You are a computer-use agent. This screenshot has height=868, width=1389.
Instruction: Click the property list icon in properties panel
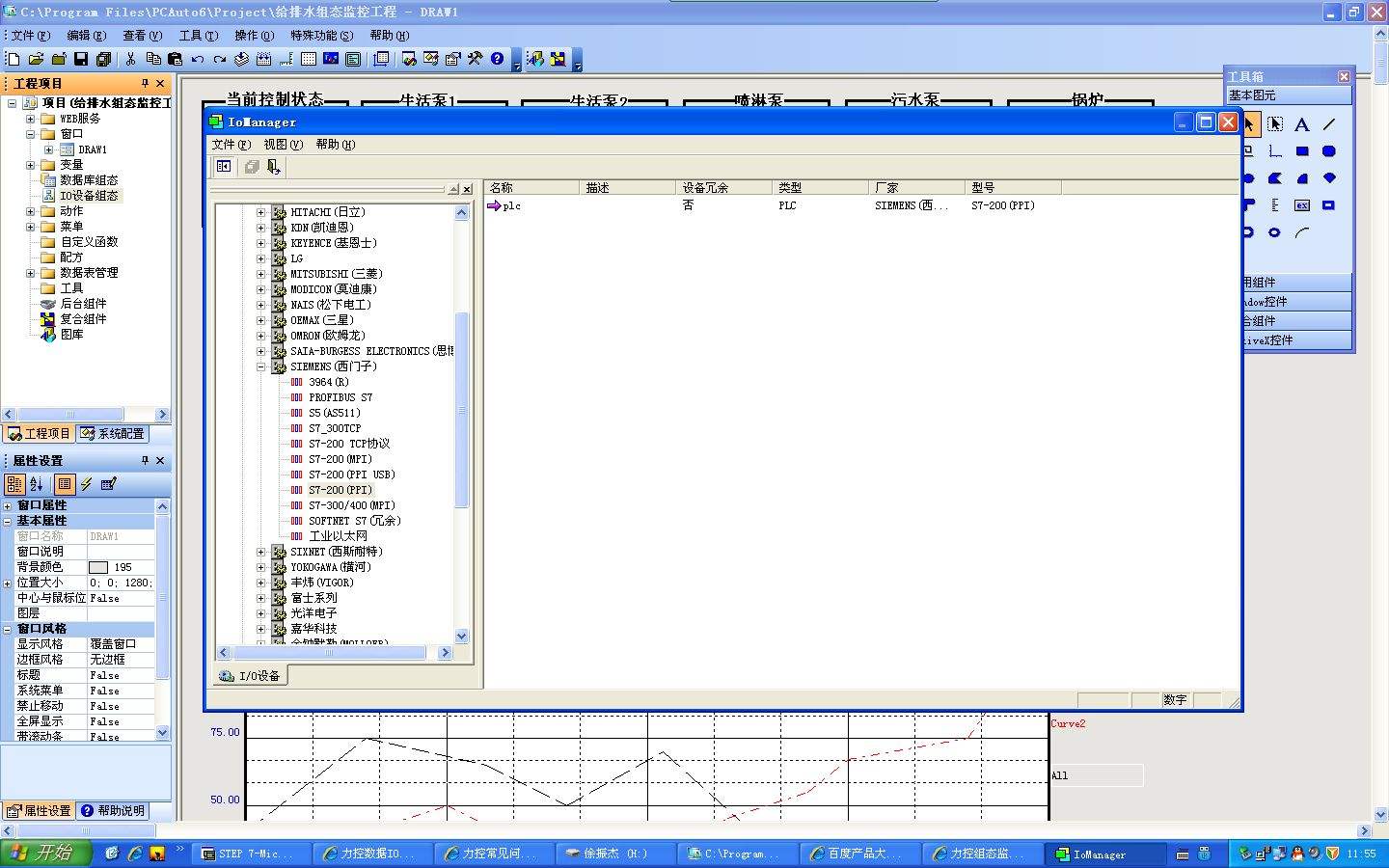point(65,484)
